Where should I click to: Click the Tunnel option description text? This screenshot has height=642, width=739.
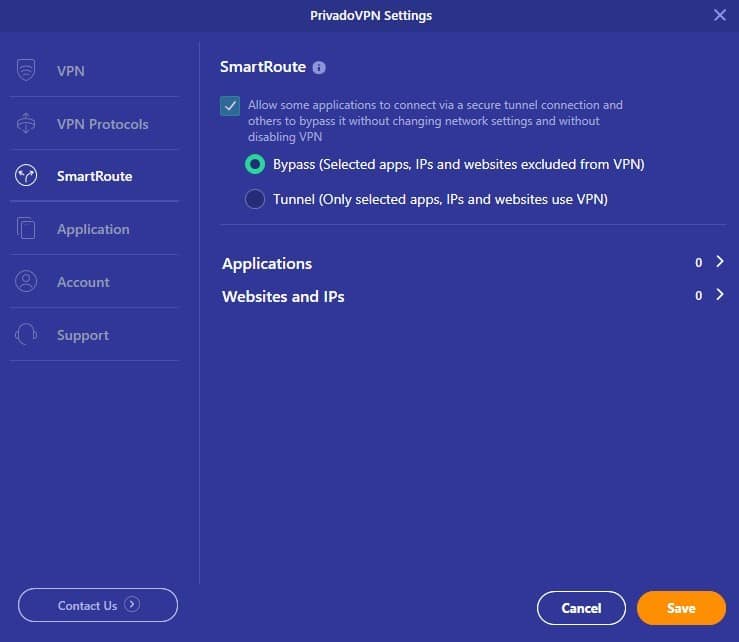tap(440, 199)
